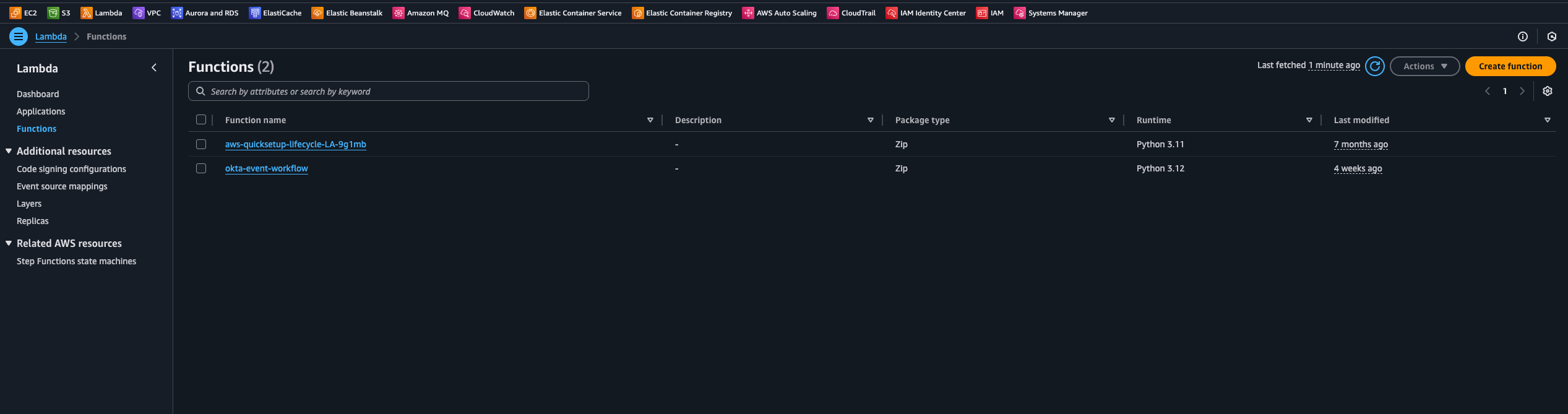Open the EC2 service shortcut icon
This screenshot has height=414, width=1568.
(15, 13)
